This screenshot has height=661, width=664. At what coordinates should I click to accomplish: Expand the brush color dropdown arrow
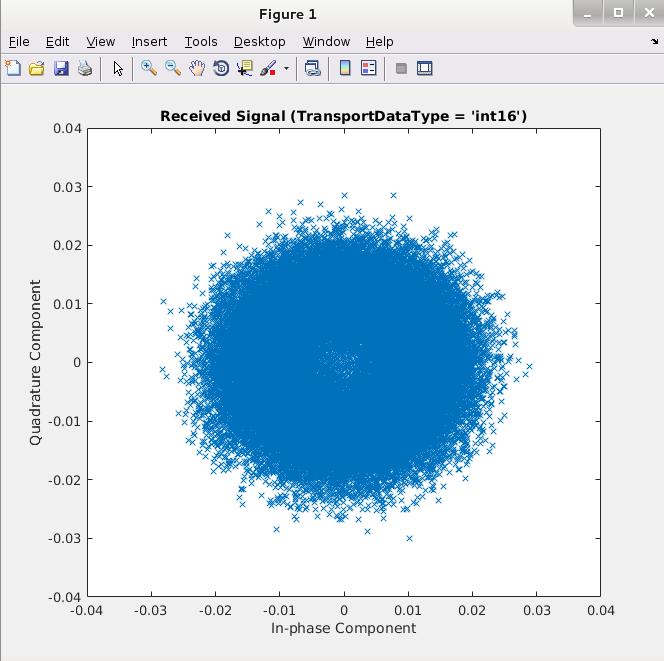pyautogui.click(x=286, y=68)
